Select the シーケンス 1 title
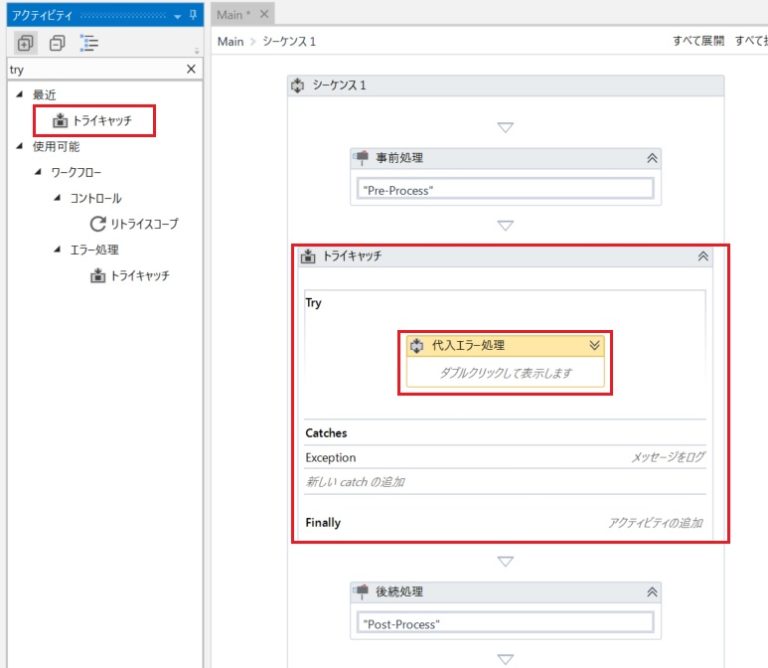This screenshot has width=768, height=668. coord(339,85)
